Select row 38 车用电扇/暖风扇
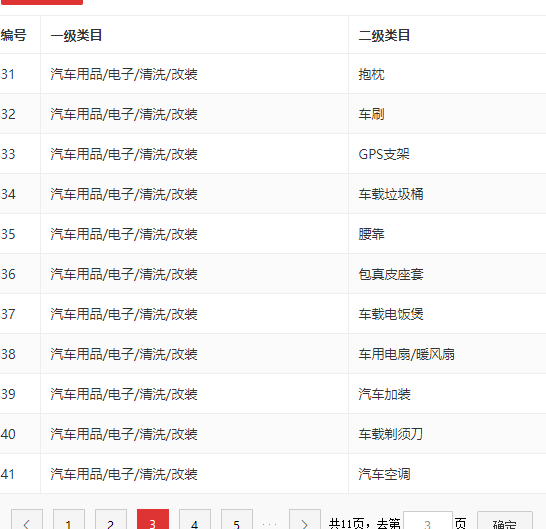546x529 pixels. [273, 354]
